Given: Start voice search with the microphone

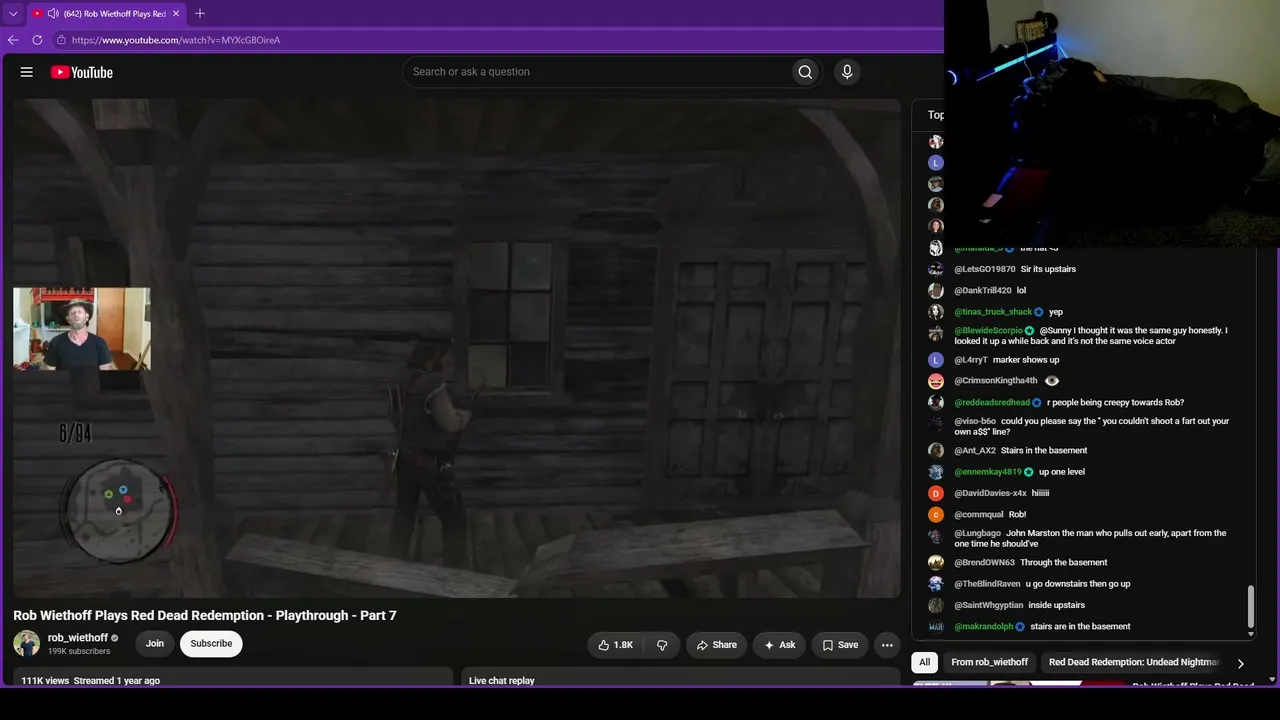Looking at the screenshot, I should coord(847,72).
